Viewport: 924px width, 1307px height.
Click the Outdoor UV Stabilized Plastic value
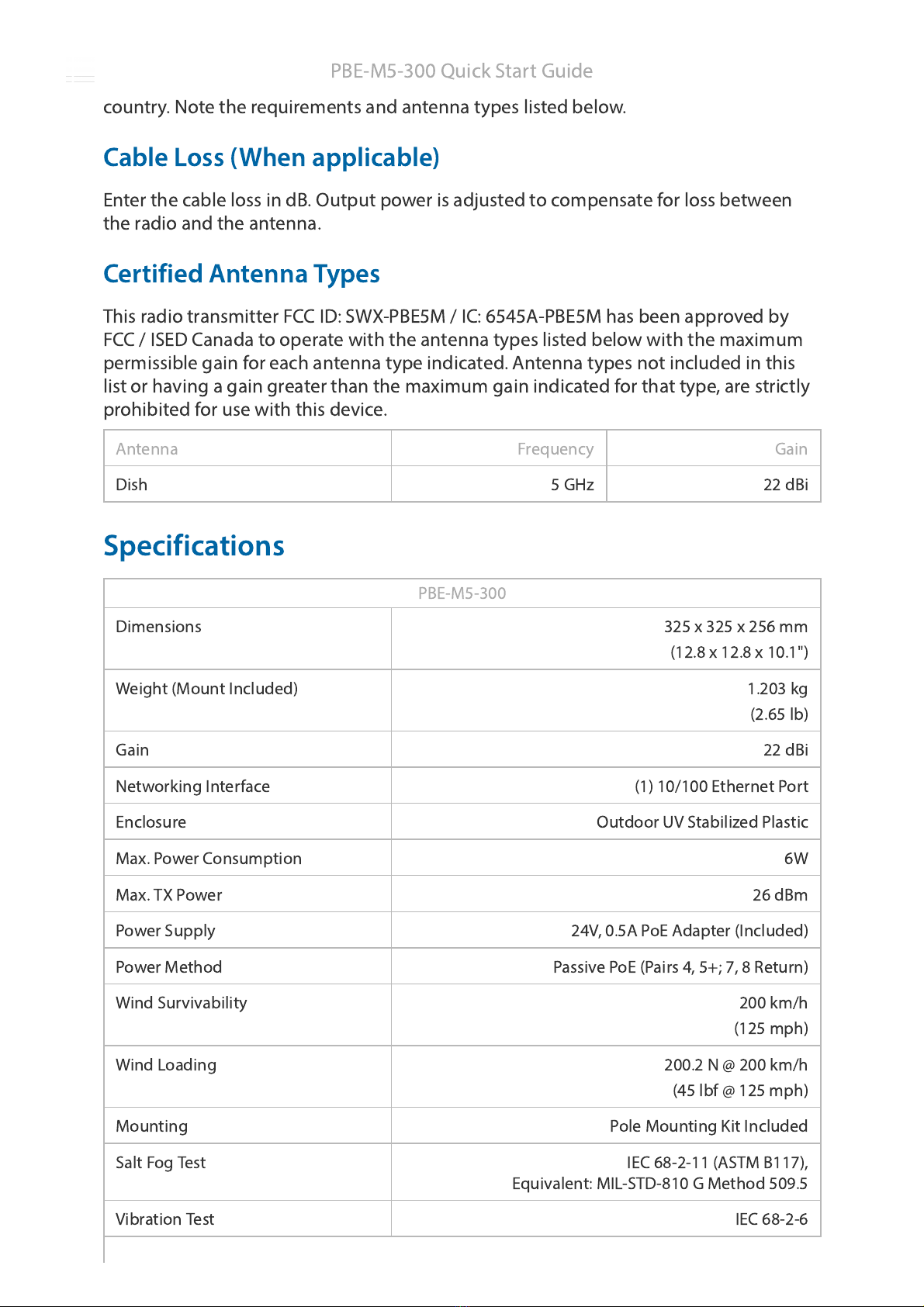click(x=702, y=822)
